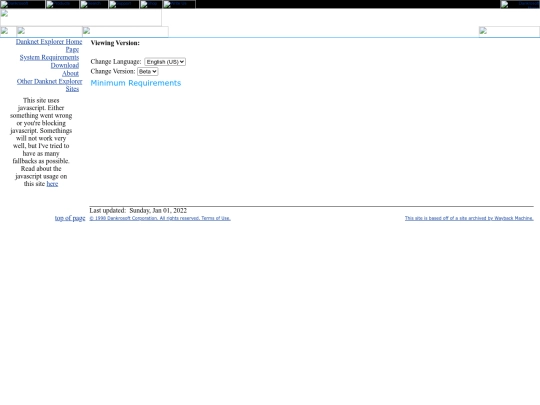Open the About sidebar link
540x405 pixels.
(70, 73)
